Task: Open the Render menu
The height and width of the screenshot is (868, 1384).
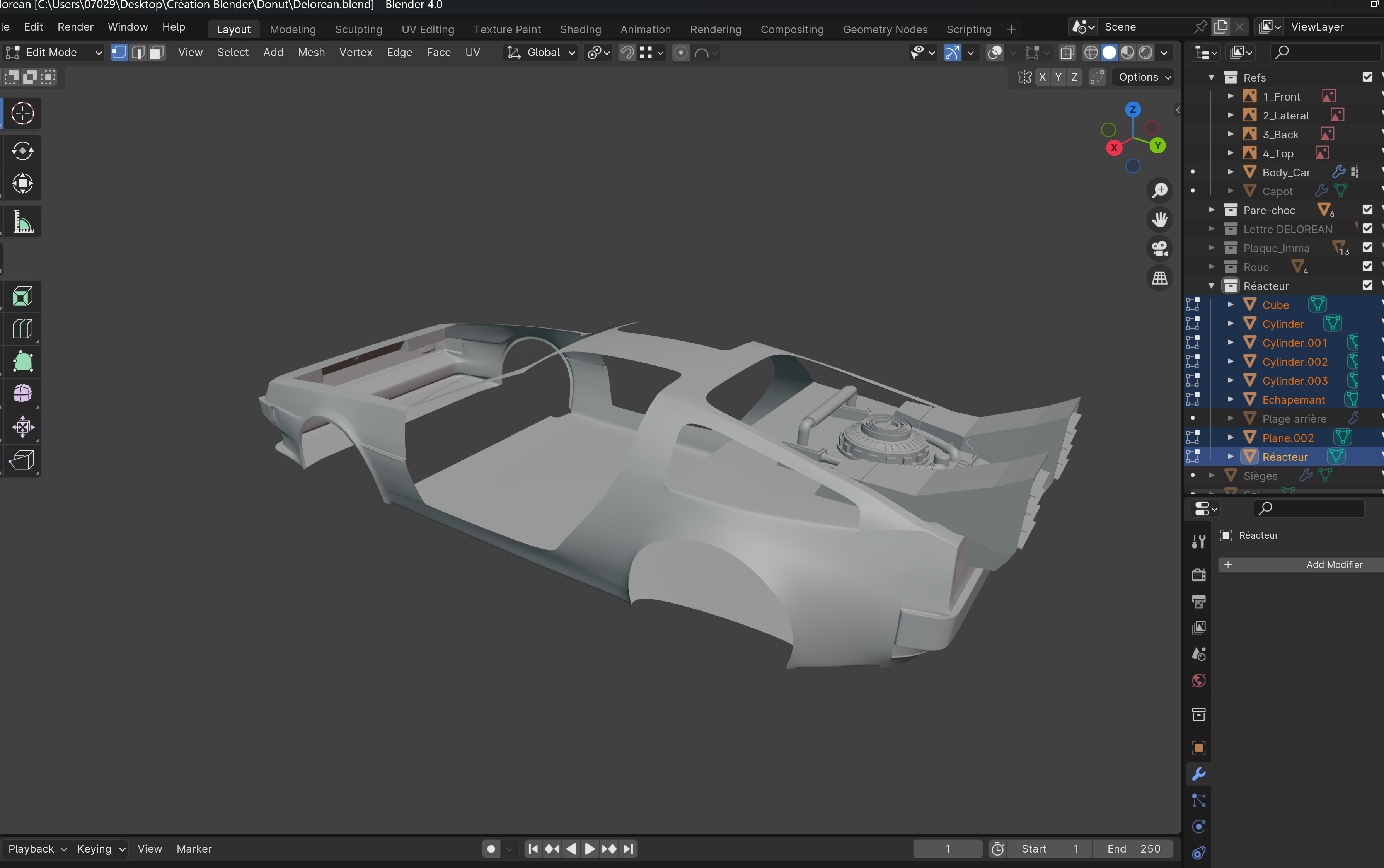Action: coord(75,27)
